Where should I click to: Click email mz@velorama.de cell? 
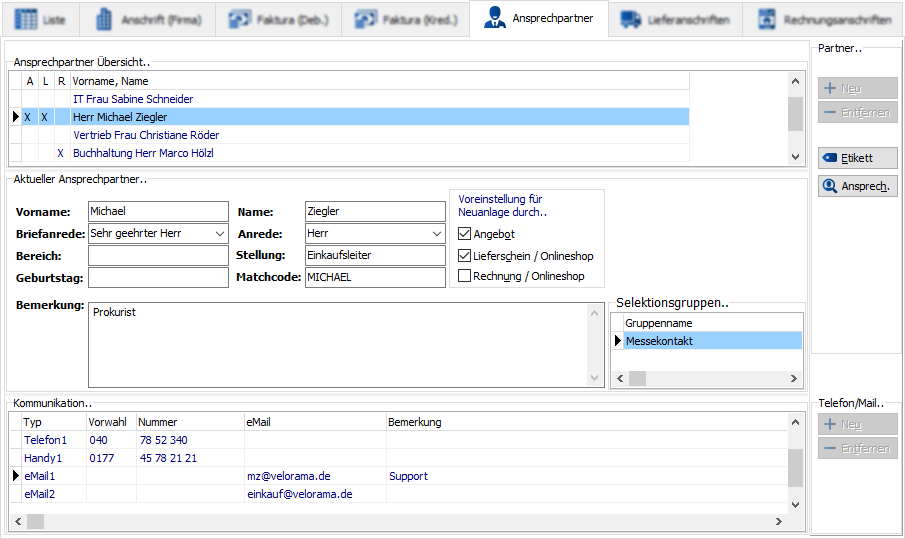[x=315, y=476]
